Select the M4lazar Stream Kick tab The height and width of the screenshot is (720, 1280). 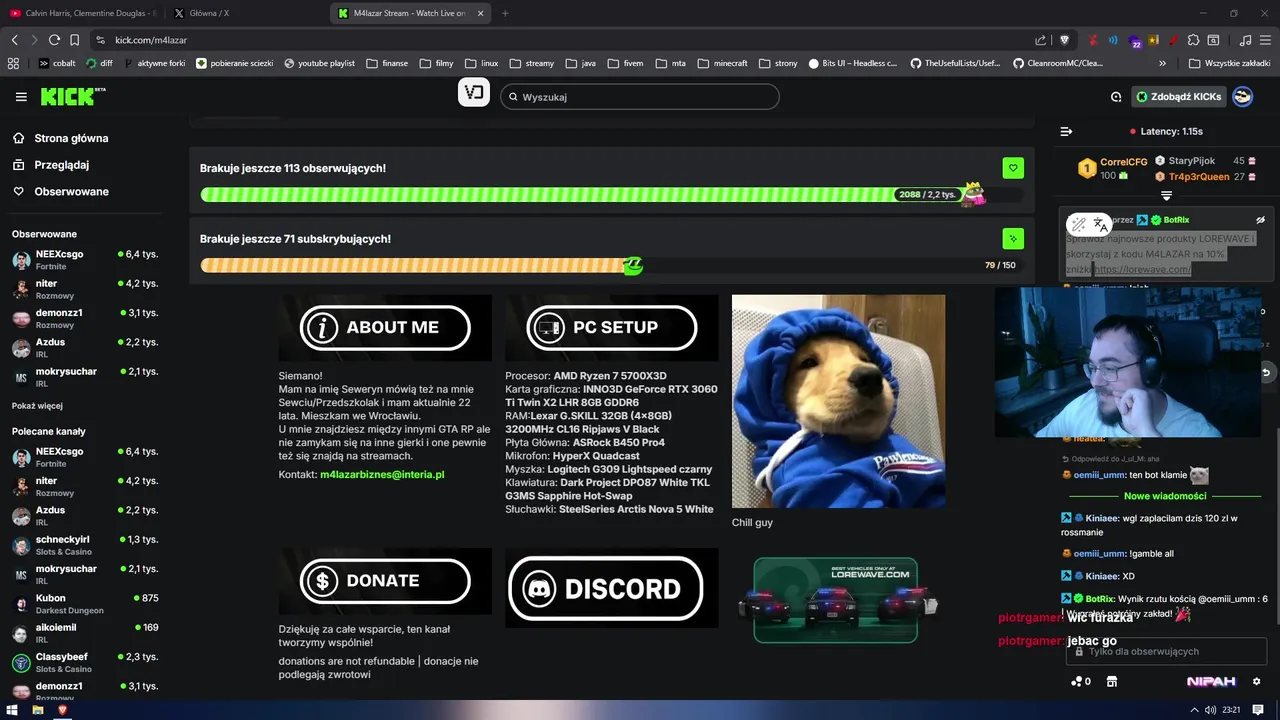point(409,13)
